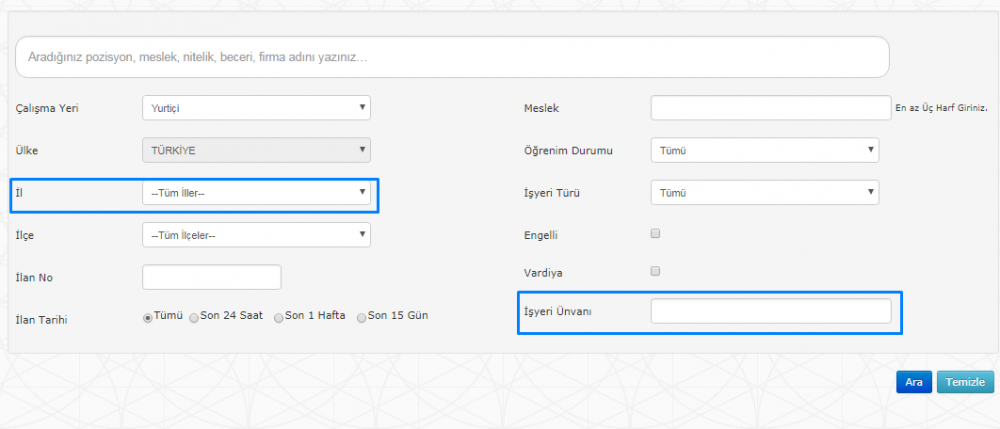1000x429 pixels.
Task: Click the arrow on the Öğrenim Durumu select
Action: [x=871, y=150]
